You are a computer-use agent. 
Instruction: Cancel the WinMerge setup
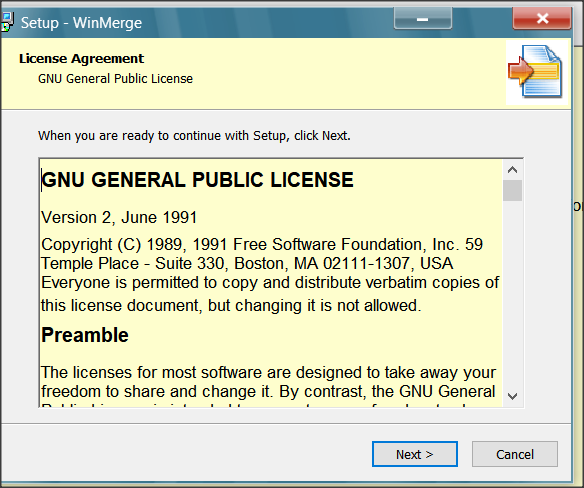click(x=515, y=454)
